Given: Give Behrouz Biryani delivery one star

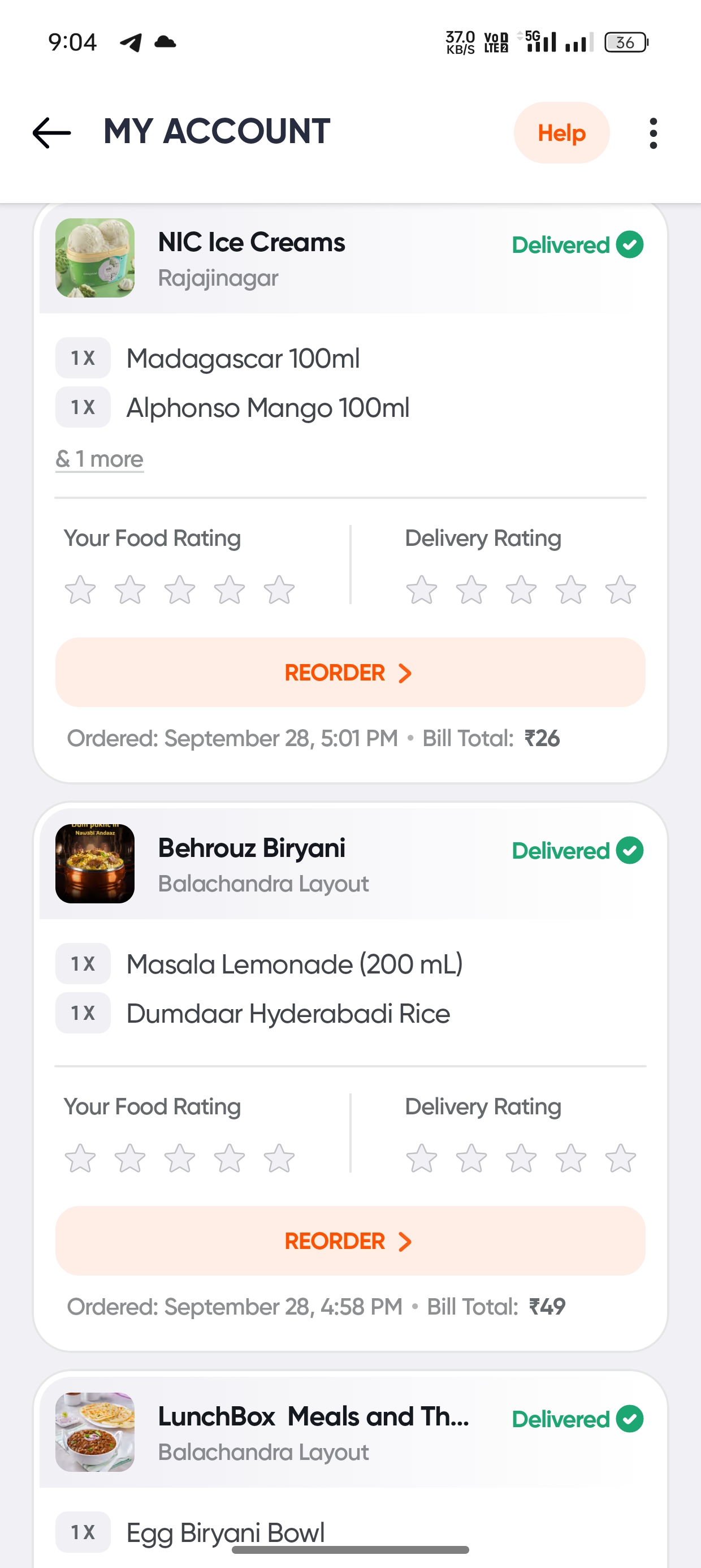Looking at the screenshot, I should pyautogui.click(x=422, y=1158).
